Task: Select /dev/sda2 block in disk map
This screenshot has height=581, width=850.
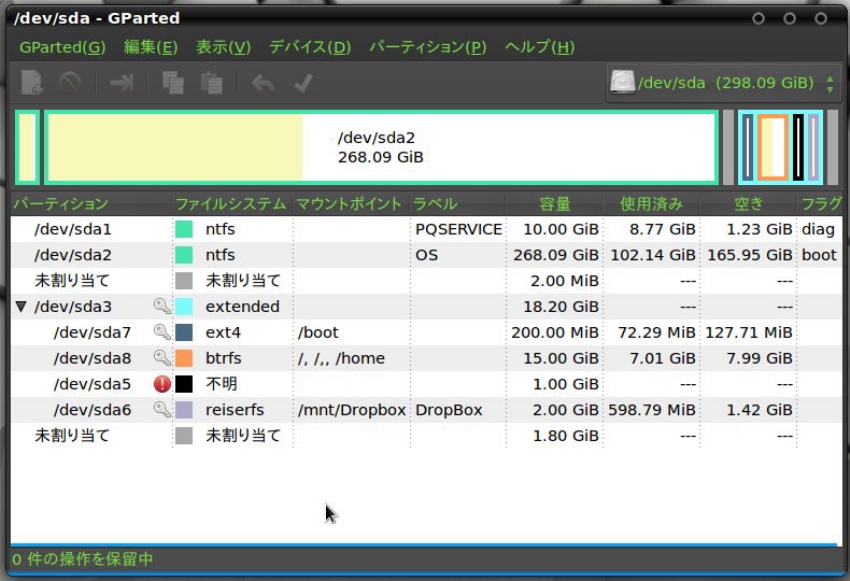Action: click(381, 147)
